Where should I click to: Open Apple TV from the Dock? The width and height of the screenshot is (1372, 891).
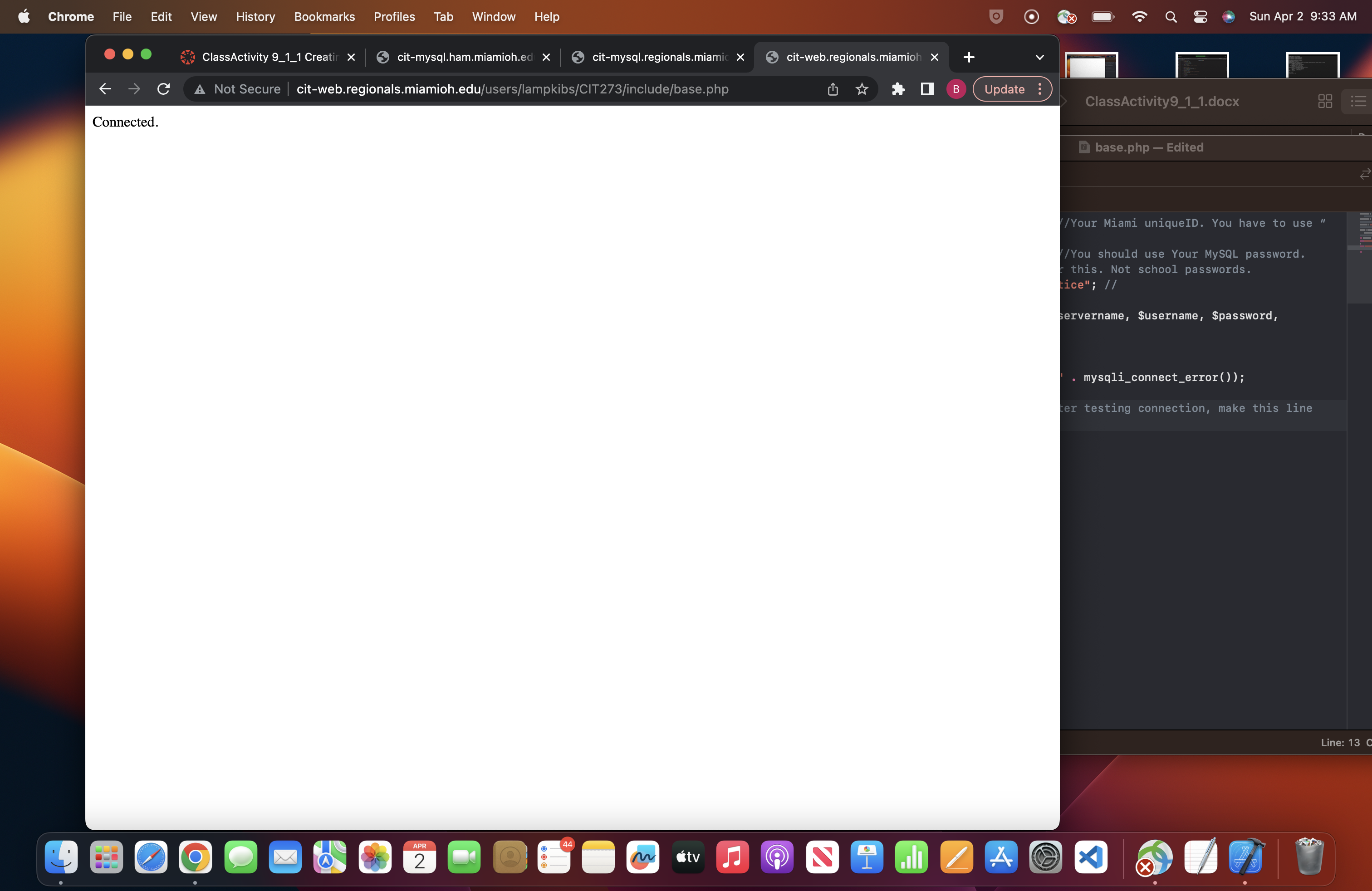click(688, 857)
